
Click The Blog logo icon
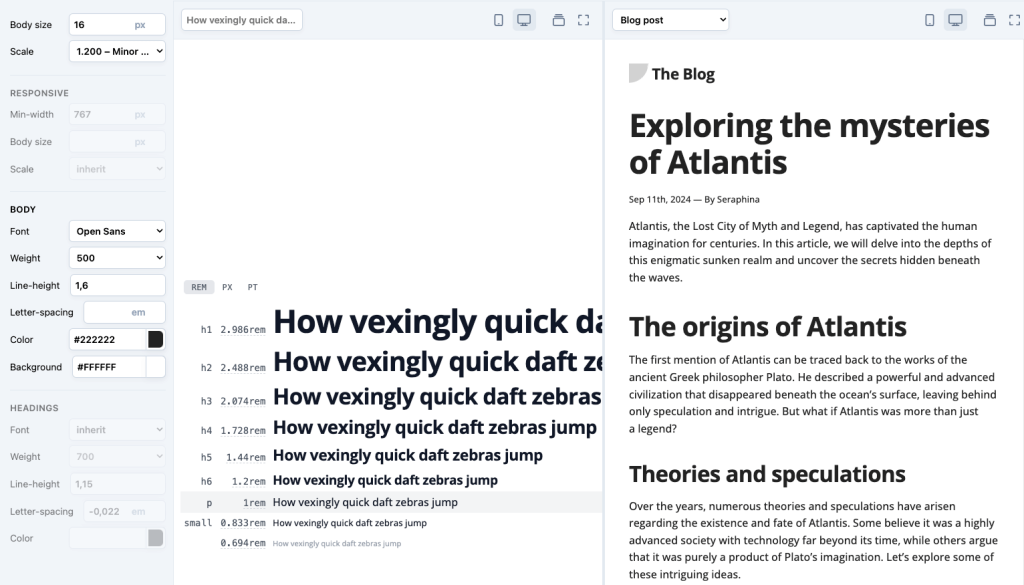tap(637, 73)
